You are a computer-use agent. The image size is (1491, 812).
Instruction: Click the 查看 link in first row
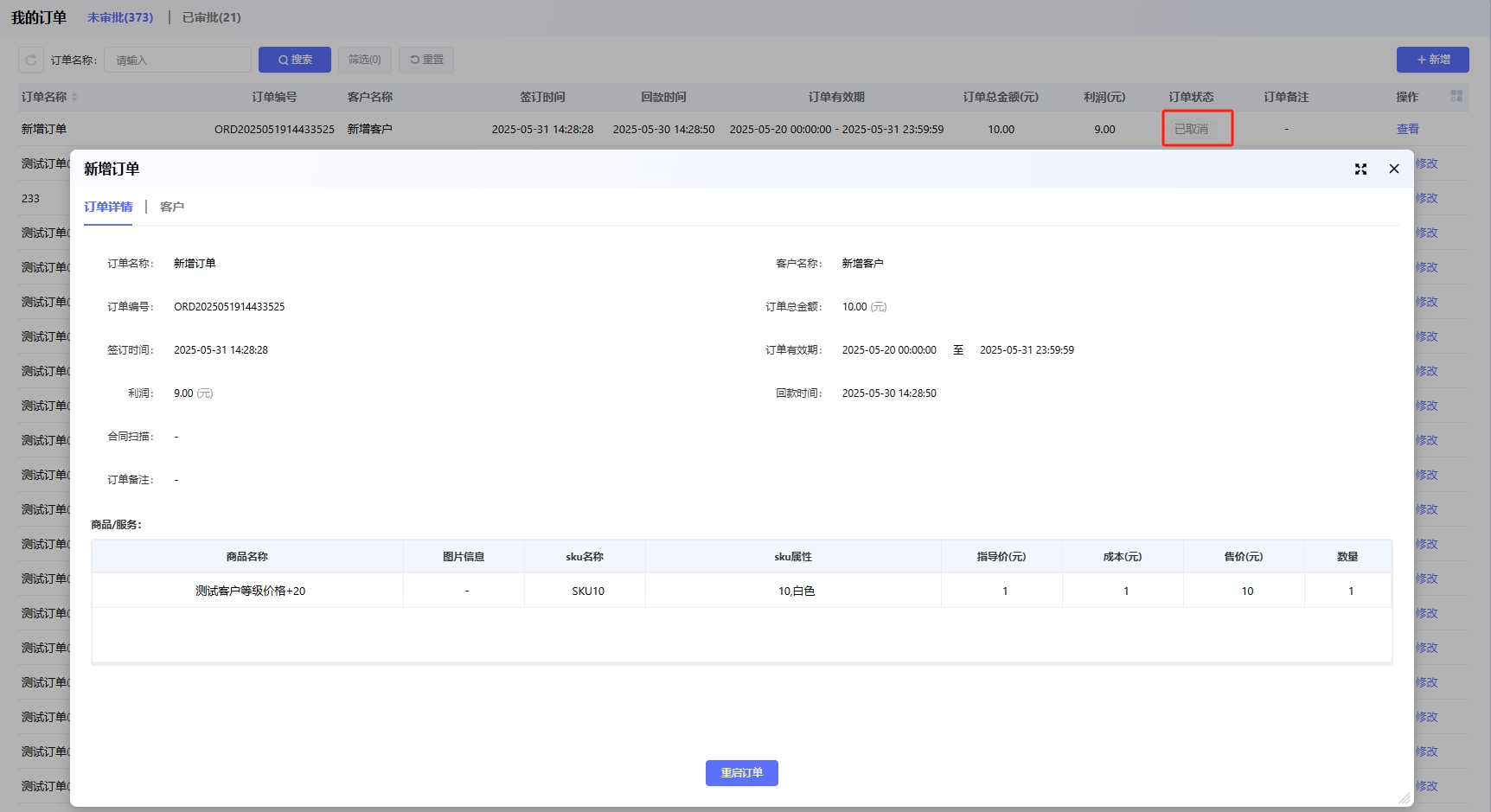coord(1407,129)
